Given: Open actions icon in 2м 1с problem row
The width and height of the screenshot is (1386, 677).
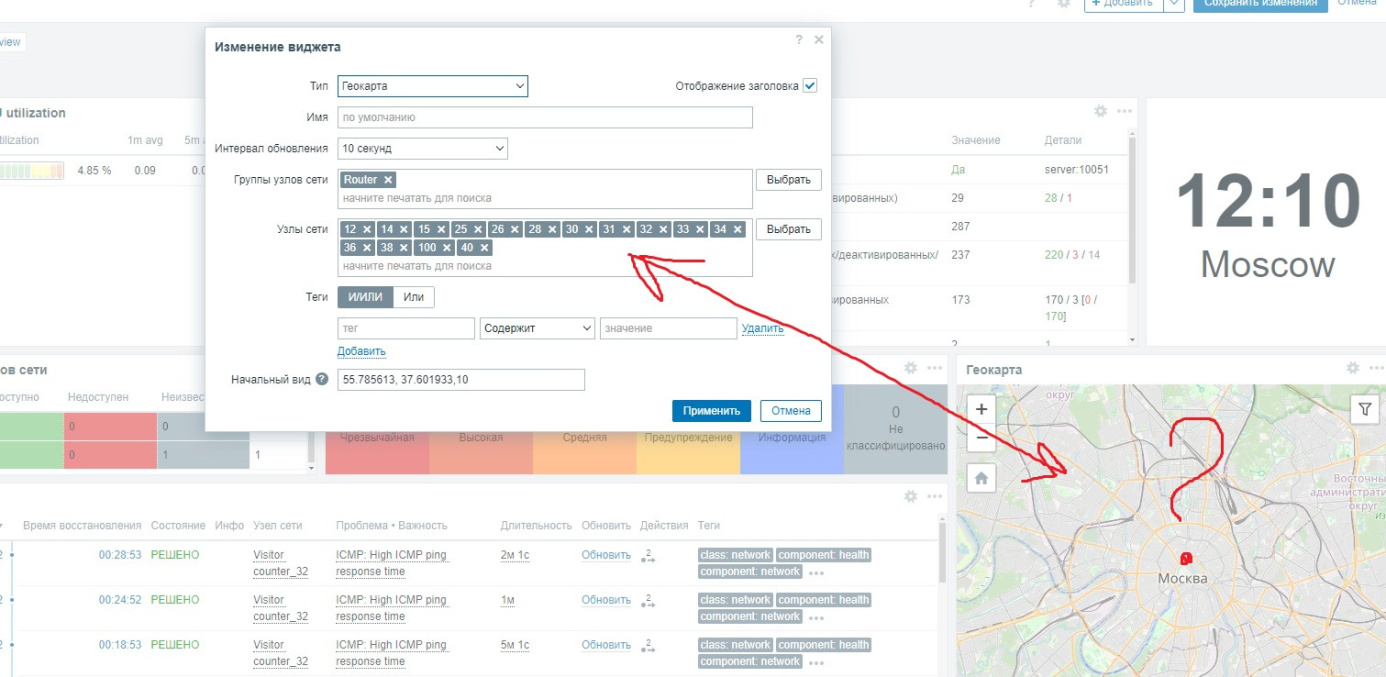Looking at the screenshot, I should click(x=647, y=556).
